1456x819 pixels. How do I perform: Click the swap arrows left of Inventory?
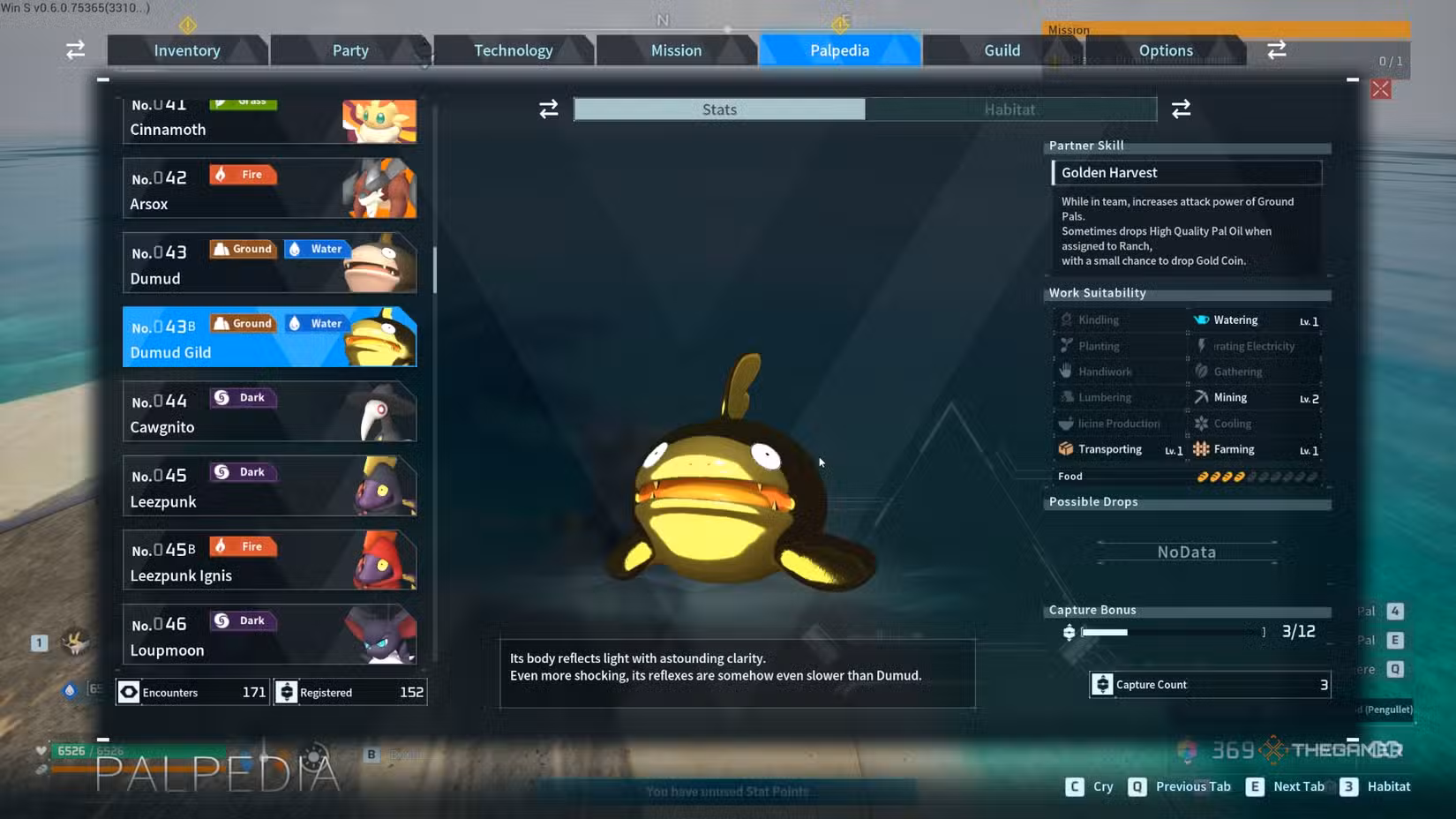pos(76,49)
